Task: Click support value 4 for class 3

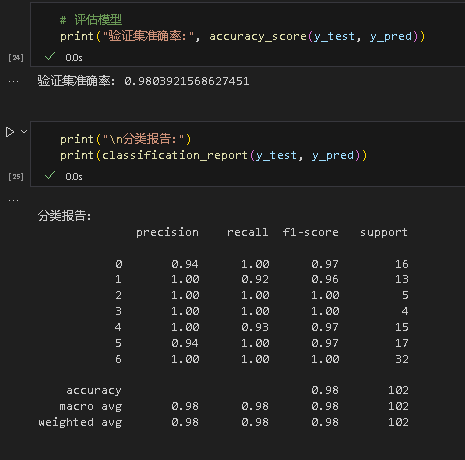Action: point(405,311)
